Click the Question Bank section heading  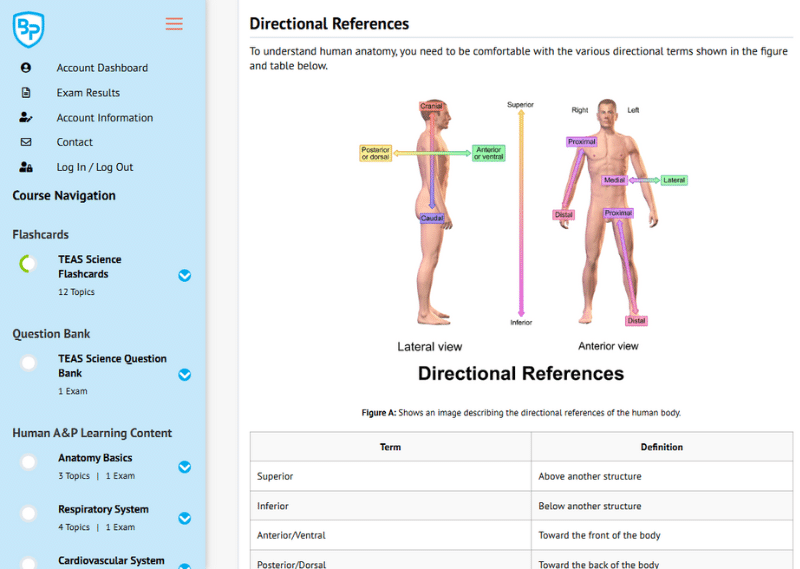click(51, 334)
